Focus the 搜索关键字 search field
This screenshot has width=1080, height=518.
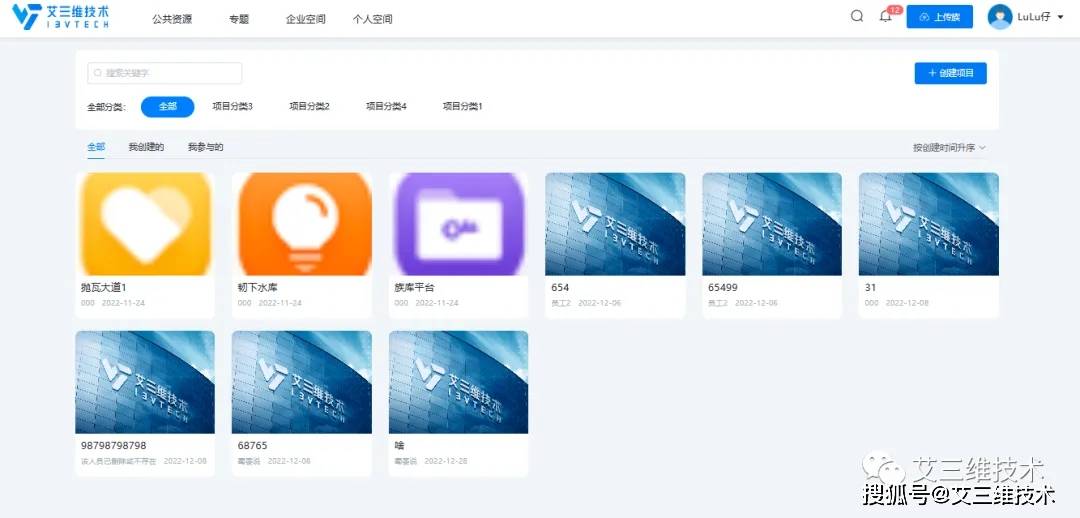click(165, 73)
